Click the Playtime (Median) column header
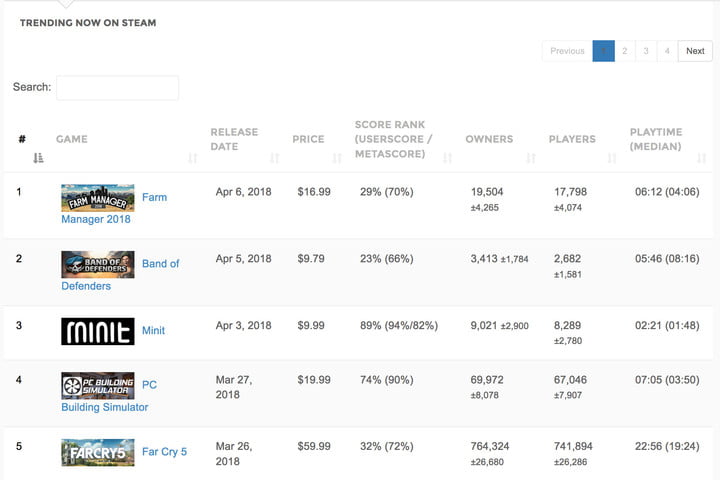The height and width of the screenshot is (480, 720). click(x=656, y=139)
